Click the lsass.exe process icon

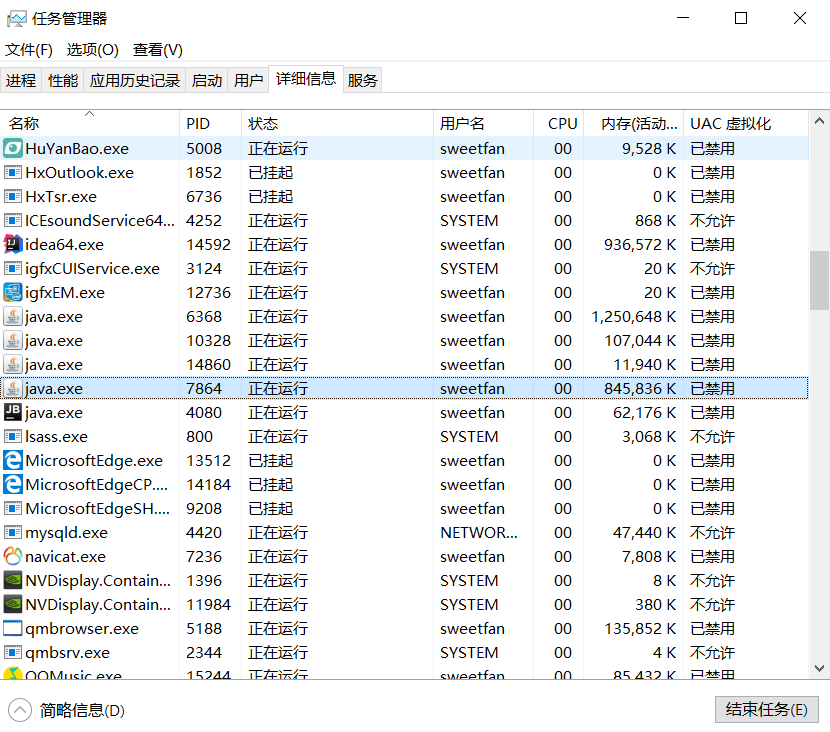pyautogui.click(x=13, y=437)
